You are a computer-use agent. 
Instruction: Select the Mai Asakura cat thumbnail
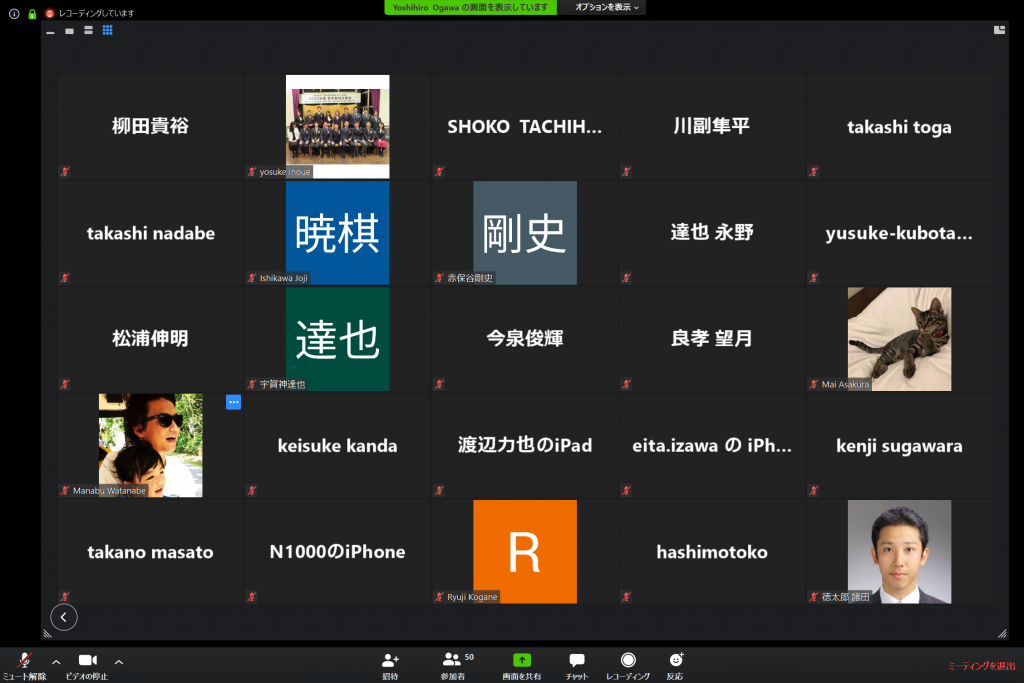click(x=899, y=339)
